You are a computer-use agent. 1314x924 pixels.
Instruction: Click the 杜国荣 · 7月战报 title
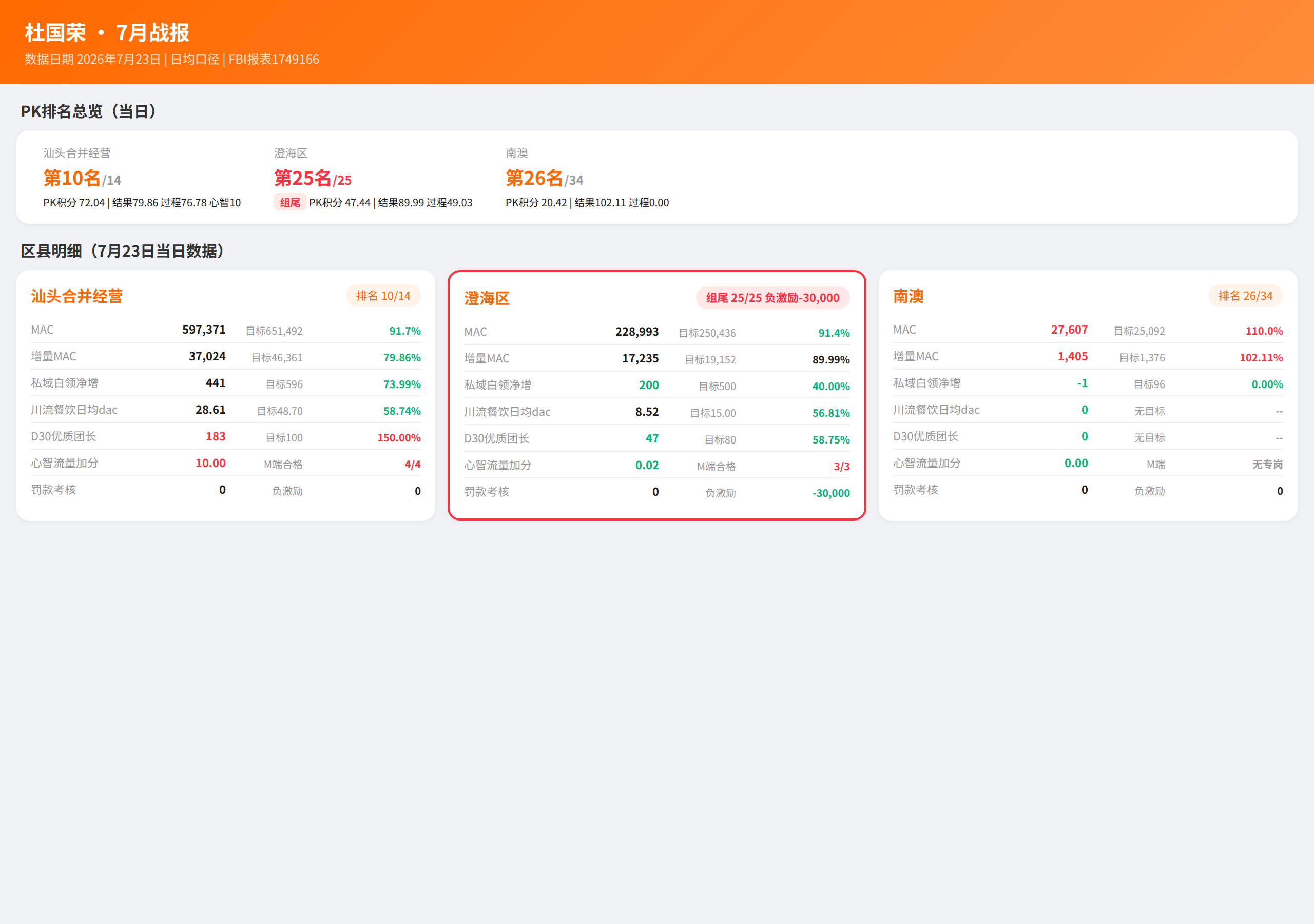pyautogui.click(x=107, y=33)
